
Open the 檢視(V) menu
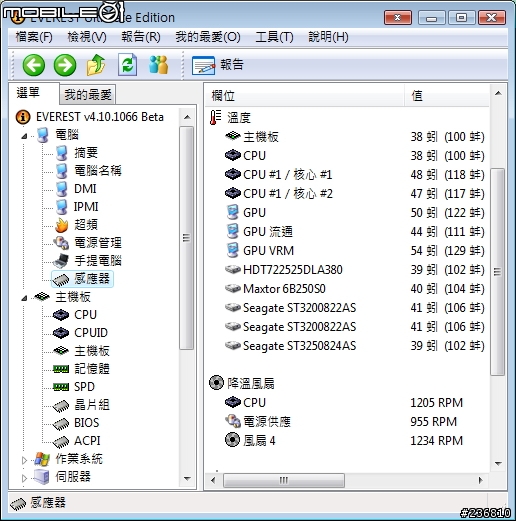point(87,37)
